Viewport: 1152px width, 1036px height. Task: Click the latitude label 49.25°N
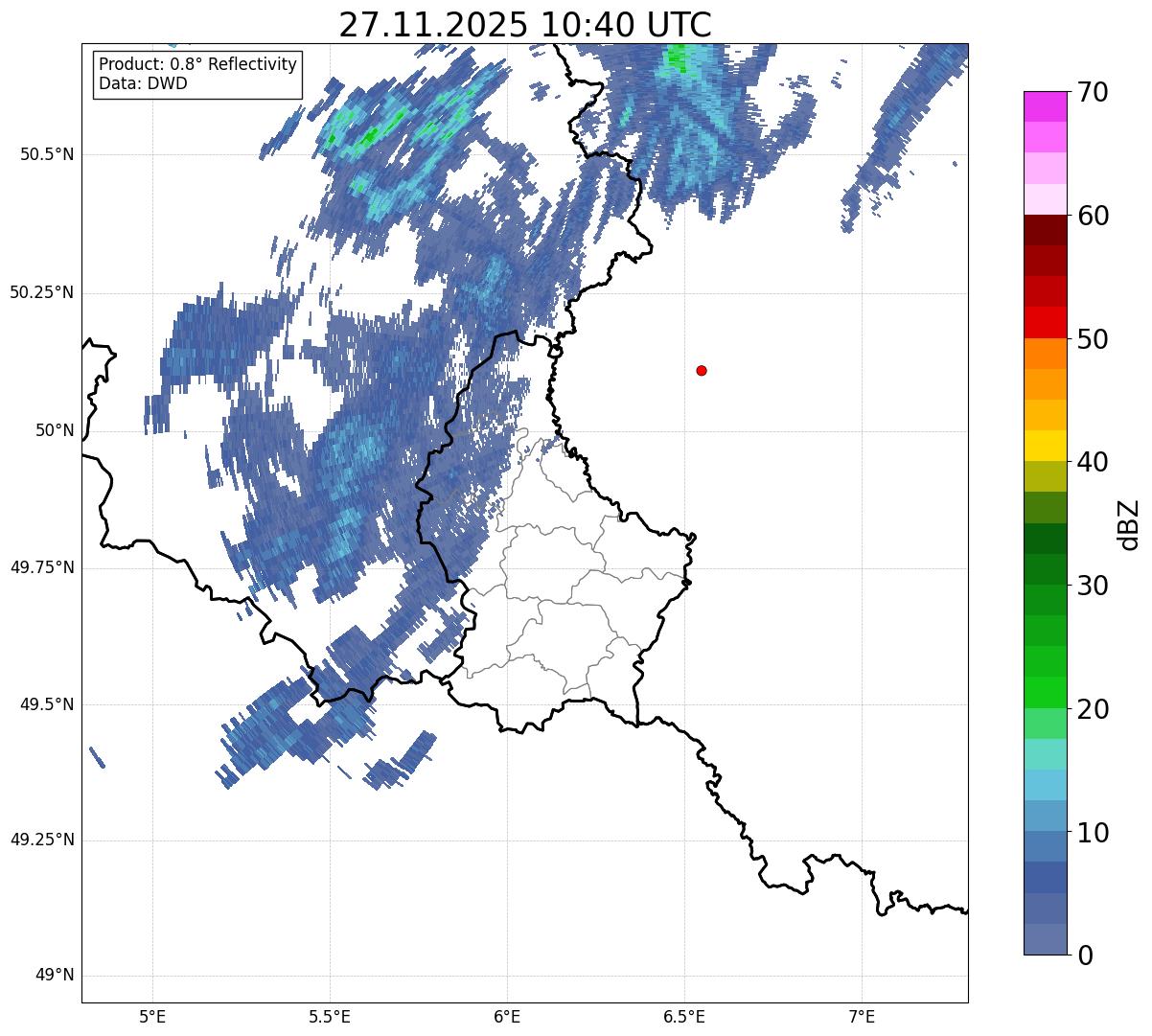tap(42, 840)
